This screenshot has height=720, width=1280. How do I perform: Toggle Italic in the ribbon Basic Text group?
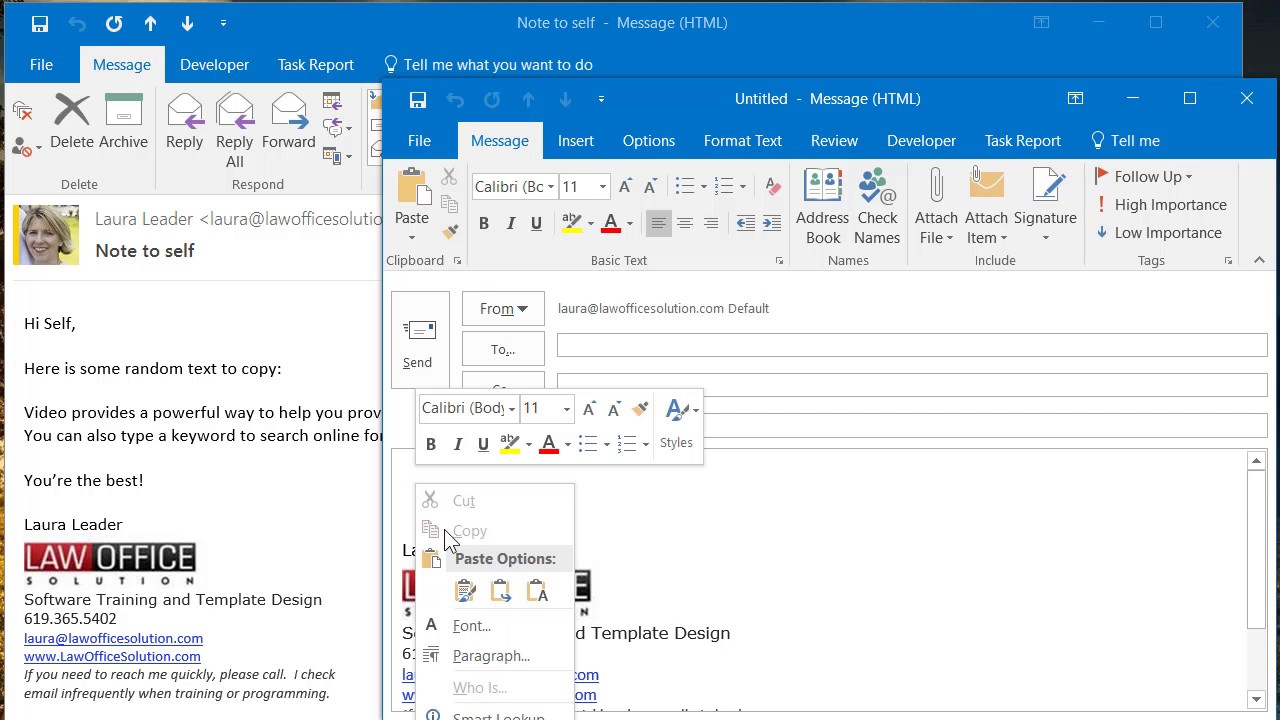(510, 224)
